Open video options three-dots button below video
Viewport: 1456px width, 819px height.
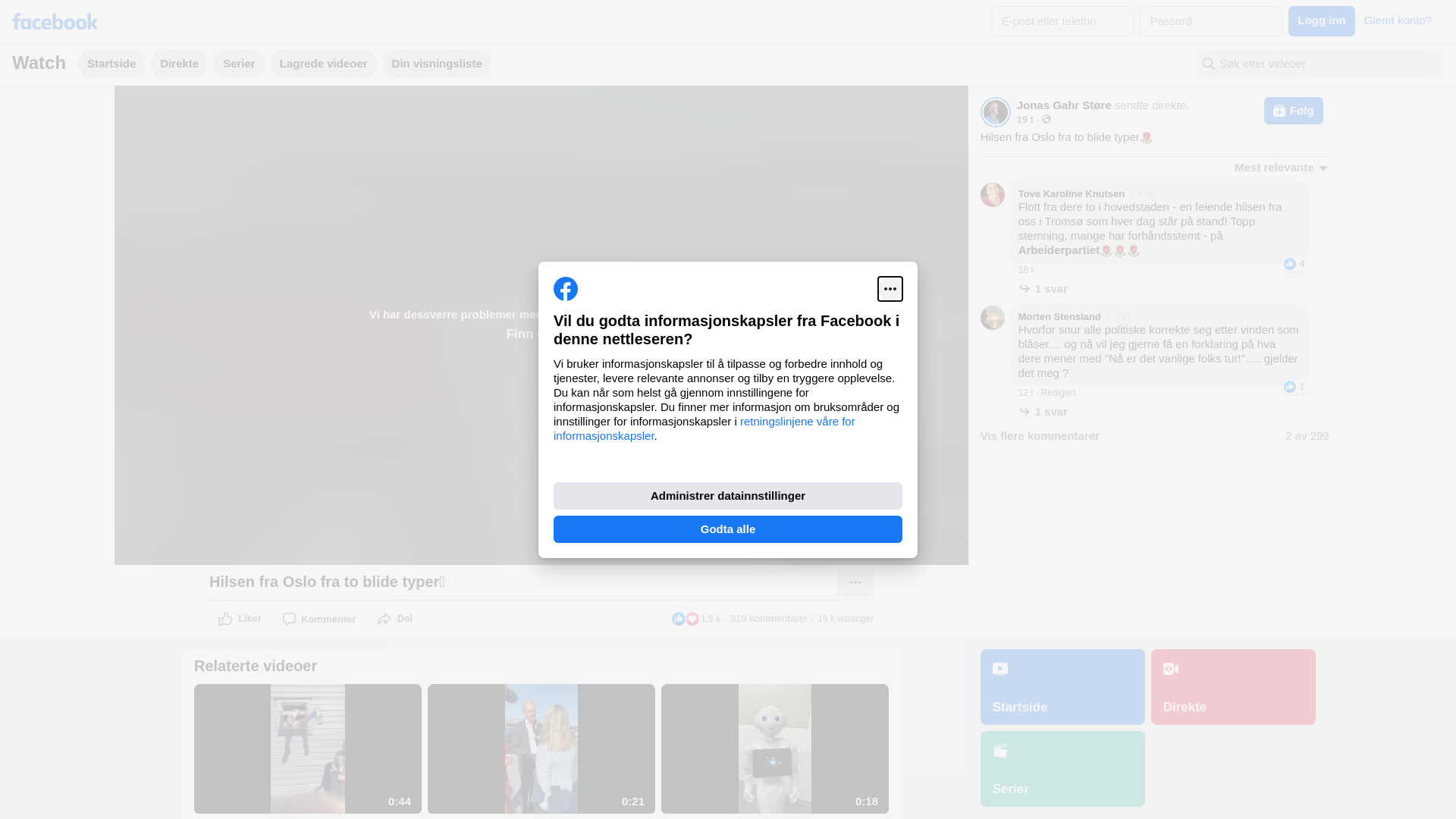click(855, 582)
